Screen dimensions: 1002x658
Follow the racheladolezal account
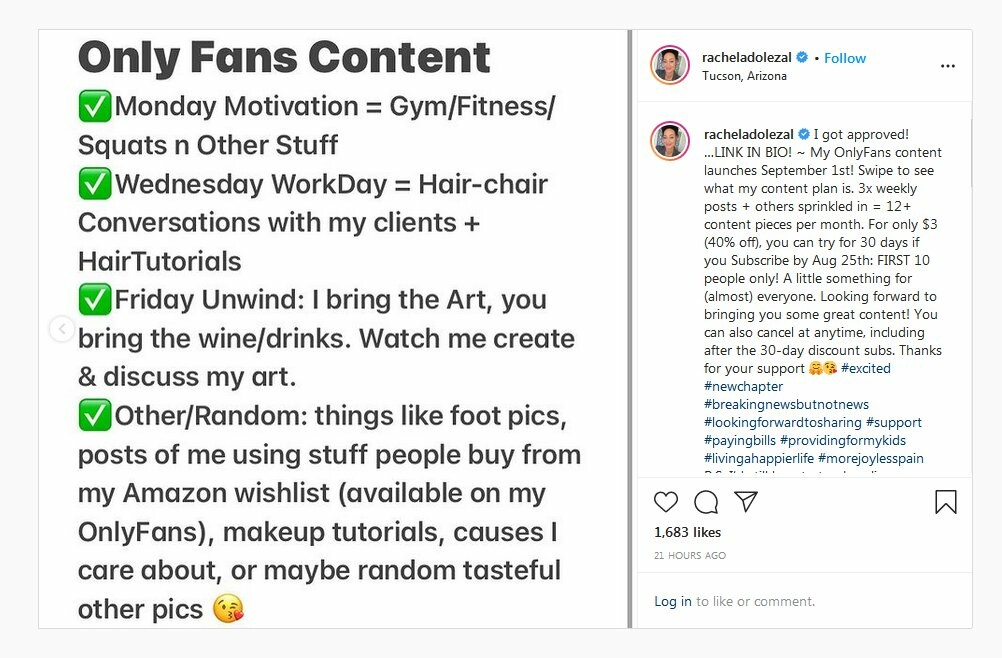(x=845, y=58)
